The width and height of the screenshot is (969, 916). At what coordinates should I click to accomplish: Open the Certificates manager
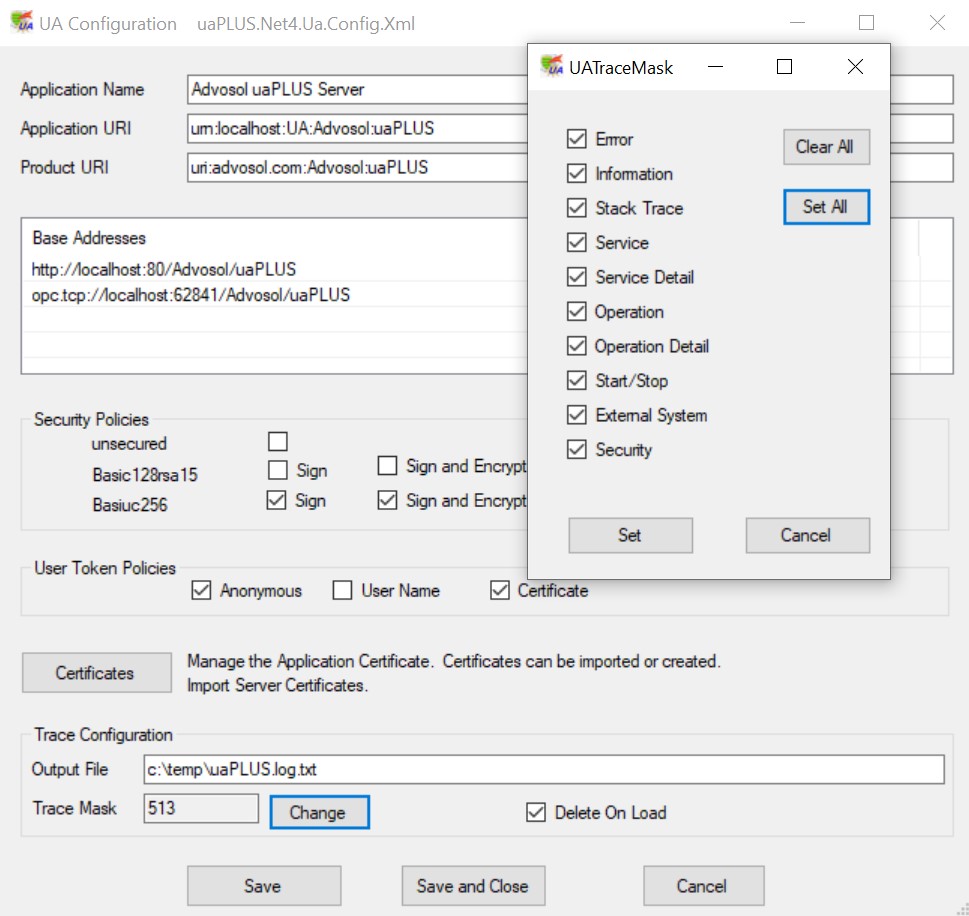click(96, 673)
